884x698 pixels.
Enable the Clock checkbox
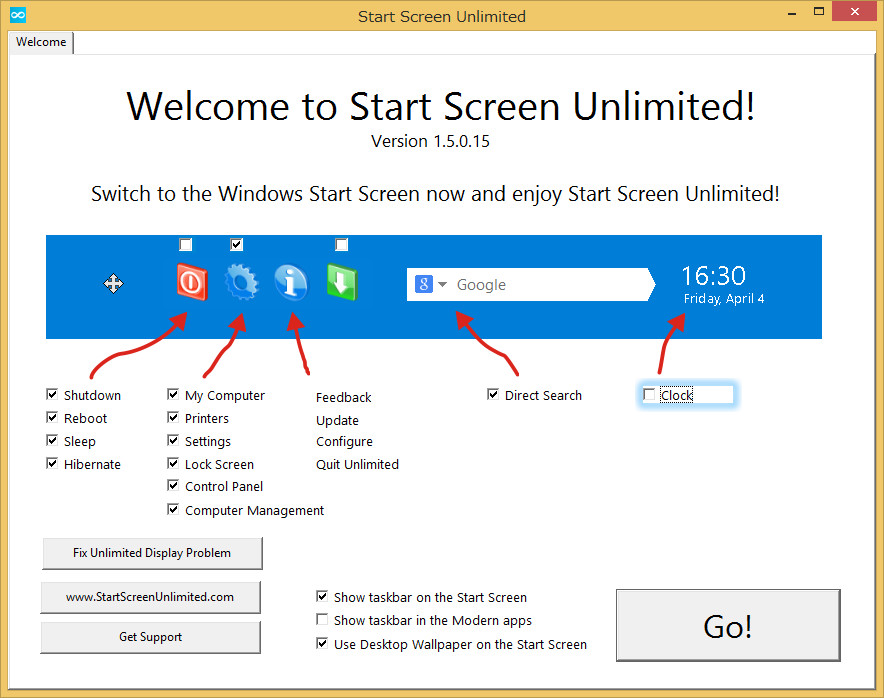[x=649, y=394]
